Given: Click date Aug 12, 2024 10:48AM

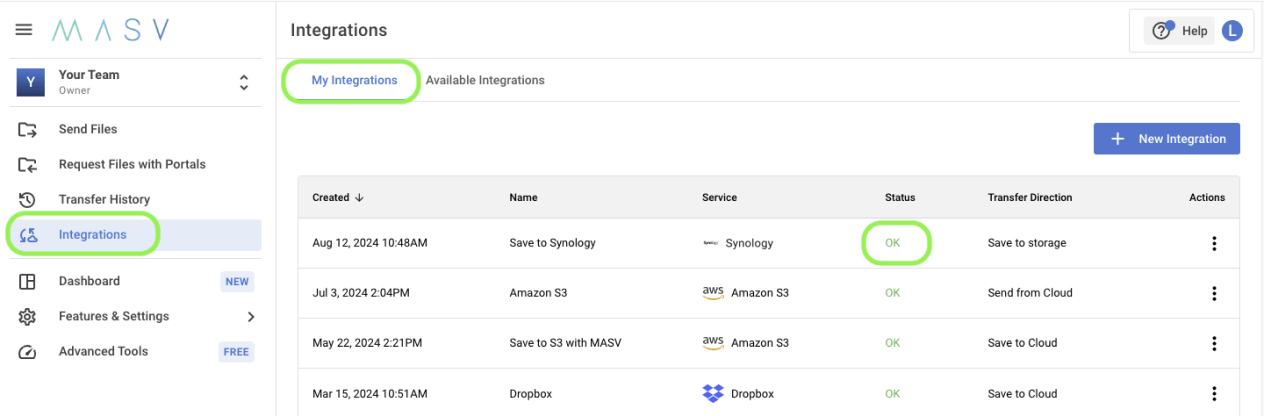Looking at the screenshot, I should point(370,243).
